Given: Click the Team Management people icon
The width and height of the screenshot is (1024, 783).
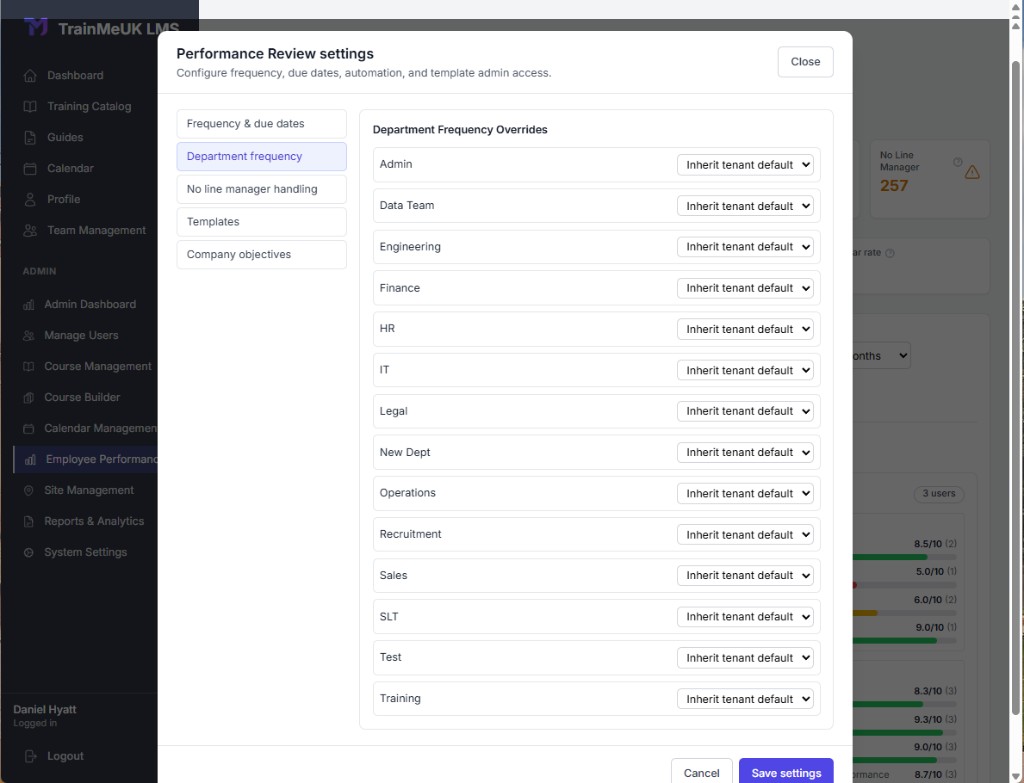Looking at the screenshot, I should coord(30,231).
